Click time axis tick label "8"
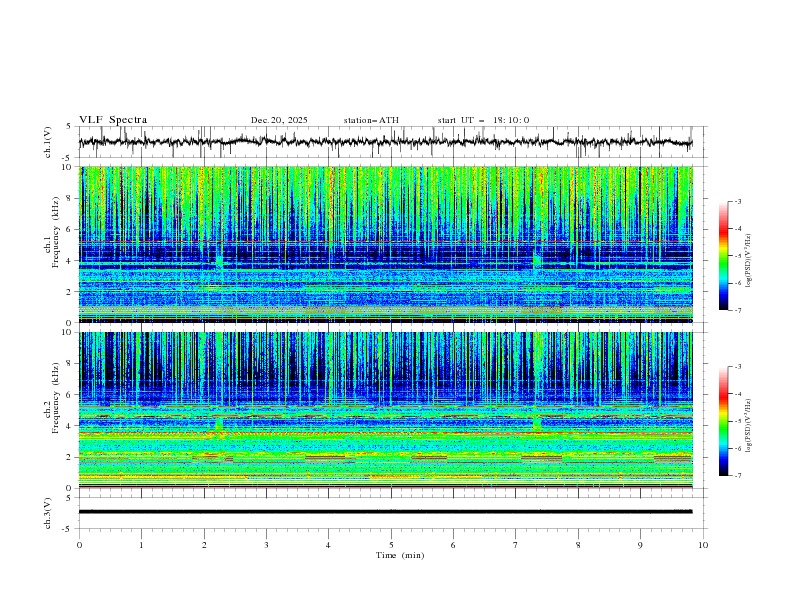Viewport: 792px width, 612px height. tap(578, 545)
